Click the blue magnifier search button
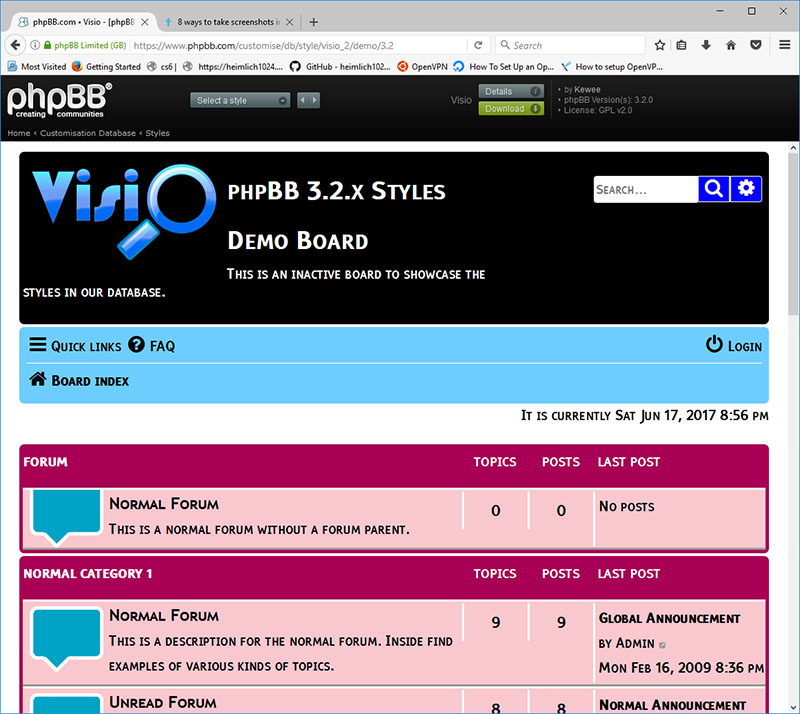 (714, 189)
